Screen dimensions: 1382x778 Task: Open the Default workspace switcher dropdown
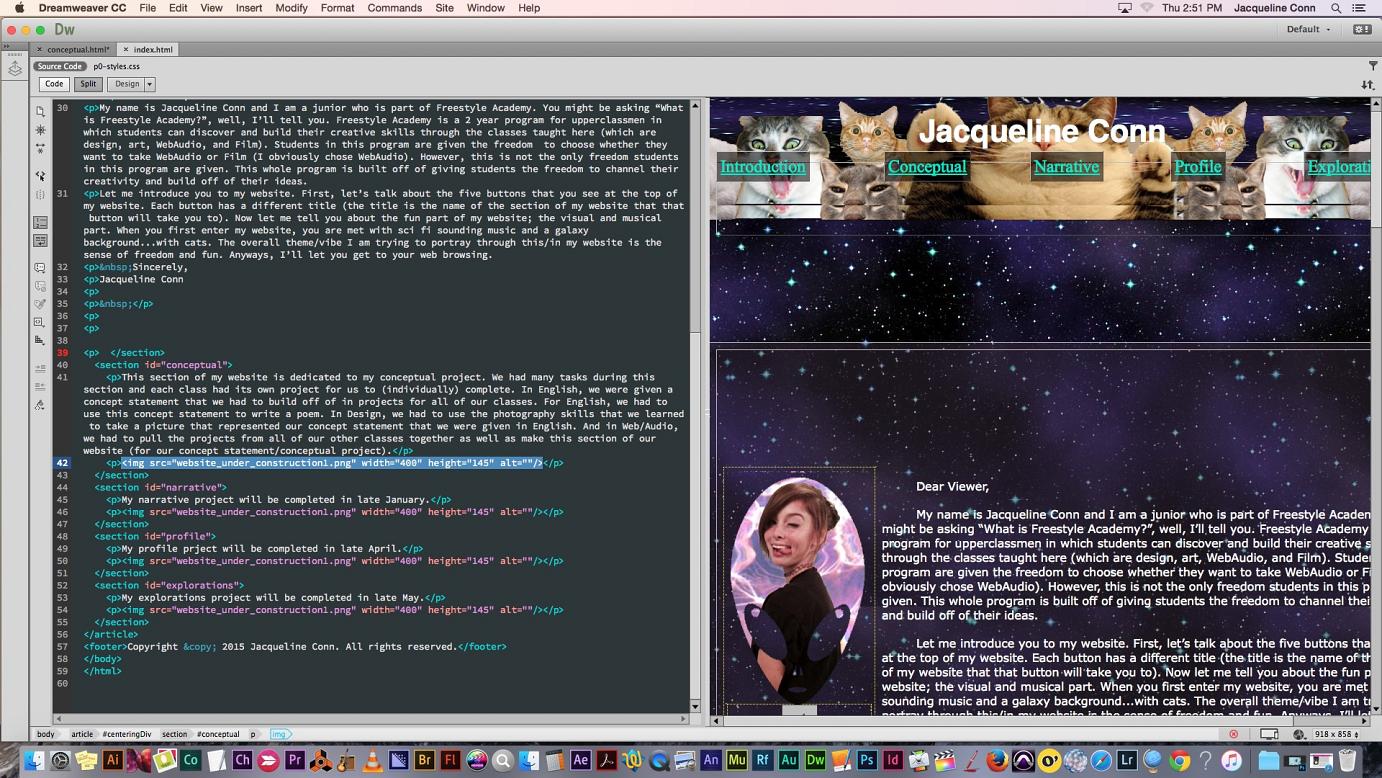point(1309,29)
